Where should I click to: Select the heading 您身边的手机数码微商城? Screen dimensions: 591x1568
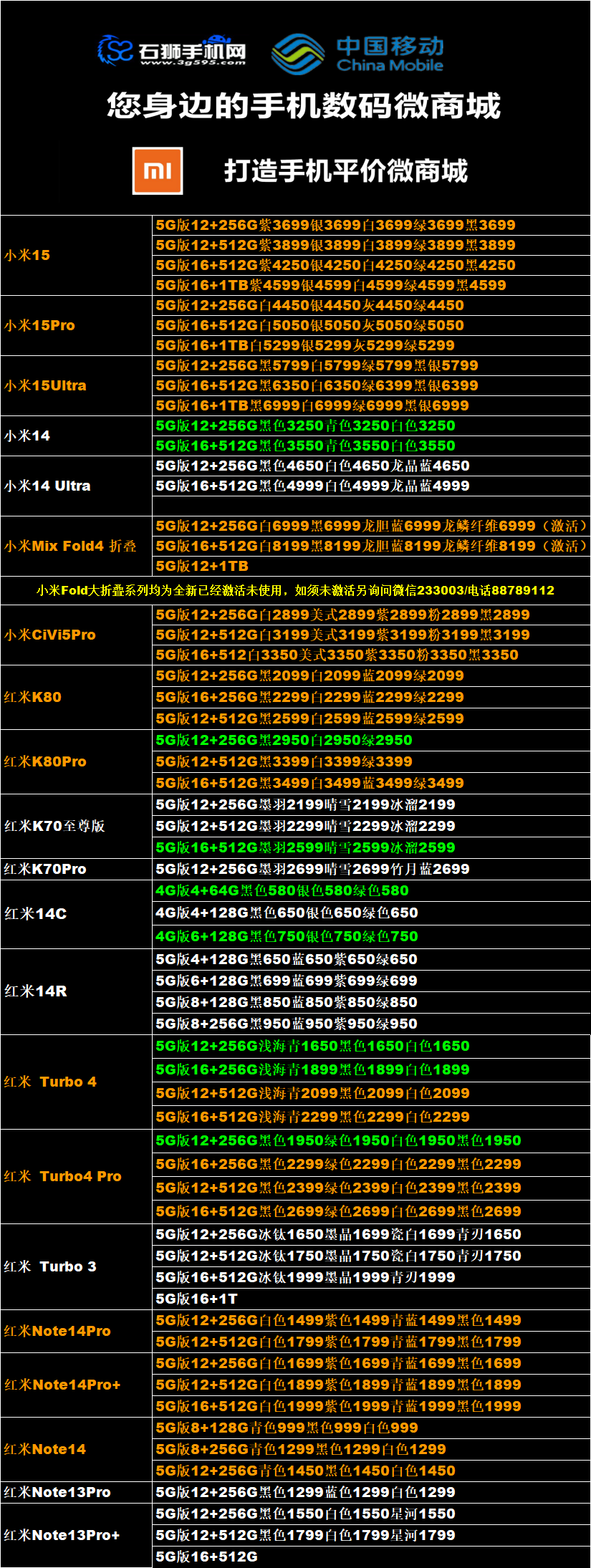coord(304,105)
